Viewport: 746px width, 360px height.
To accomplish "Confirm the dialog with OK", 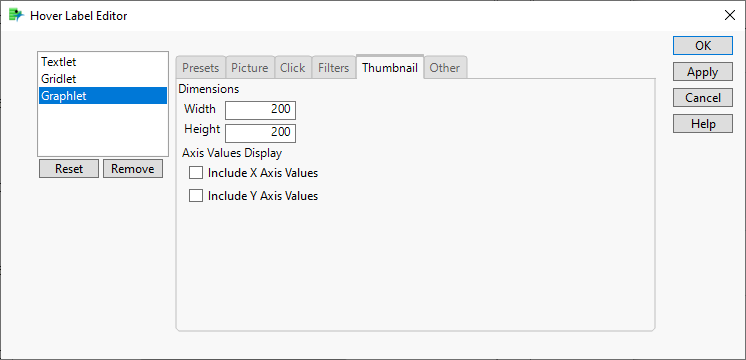I will pos(703,46).
